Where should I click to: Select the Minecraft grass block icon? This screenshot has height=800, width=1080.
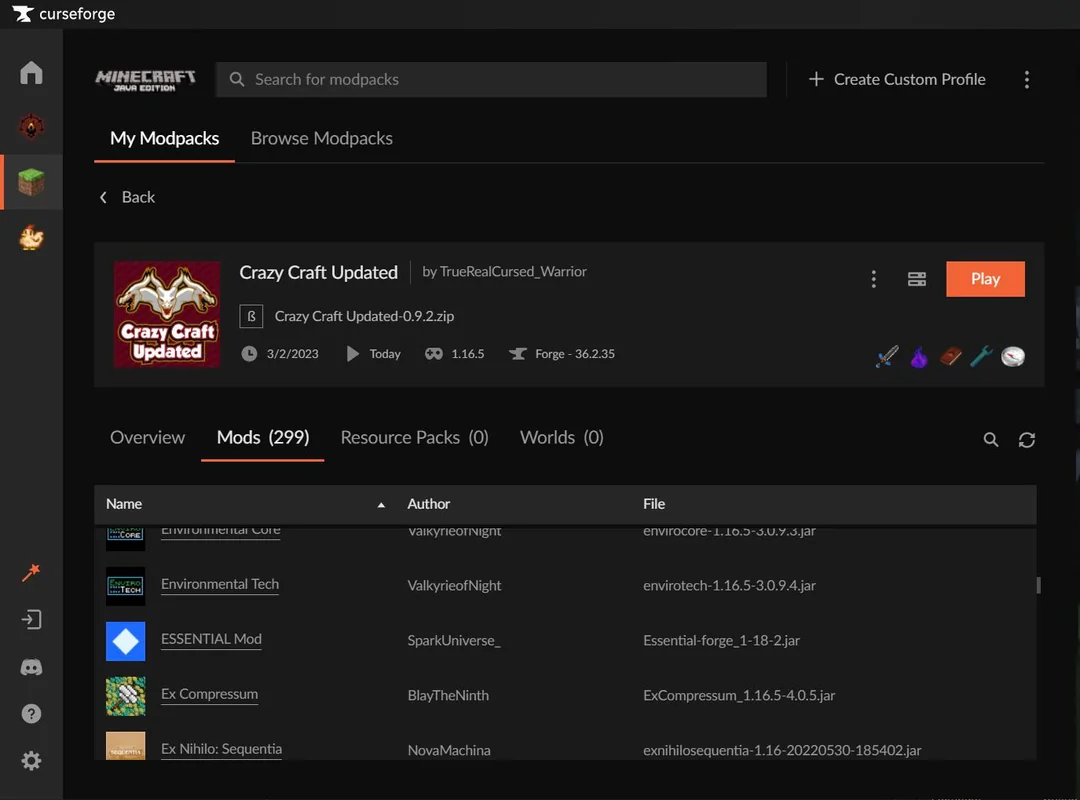(x=31, y=183)
